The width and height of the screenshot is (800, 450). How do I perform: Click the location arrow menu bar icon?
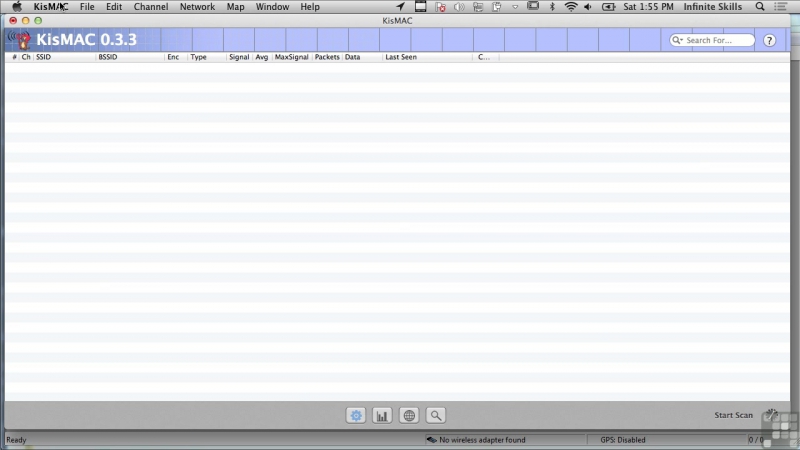pyautogui.click(x=401, y=7)
